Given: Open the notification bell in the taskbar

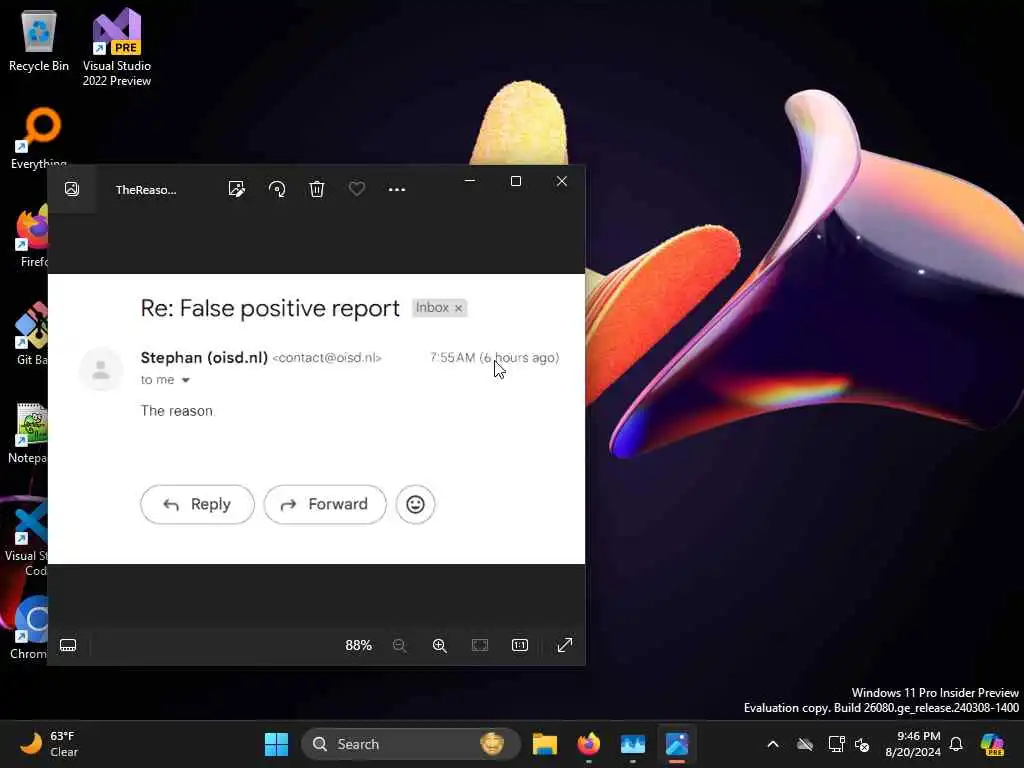Looking at the screenshot, I should click(956, 744).
